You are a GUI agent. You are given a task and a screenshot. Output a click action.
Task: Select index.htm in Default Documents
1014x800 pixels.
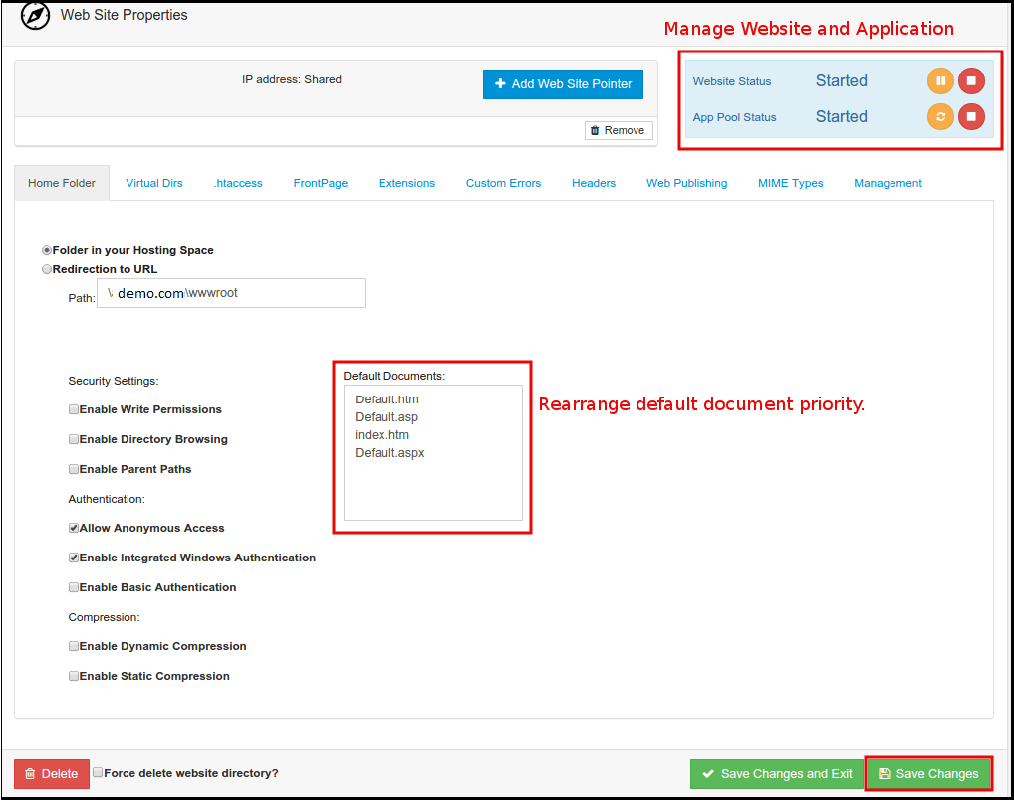382,435
